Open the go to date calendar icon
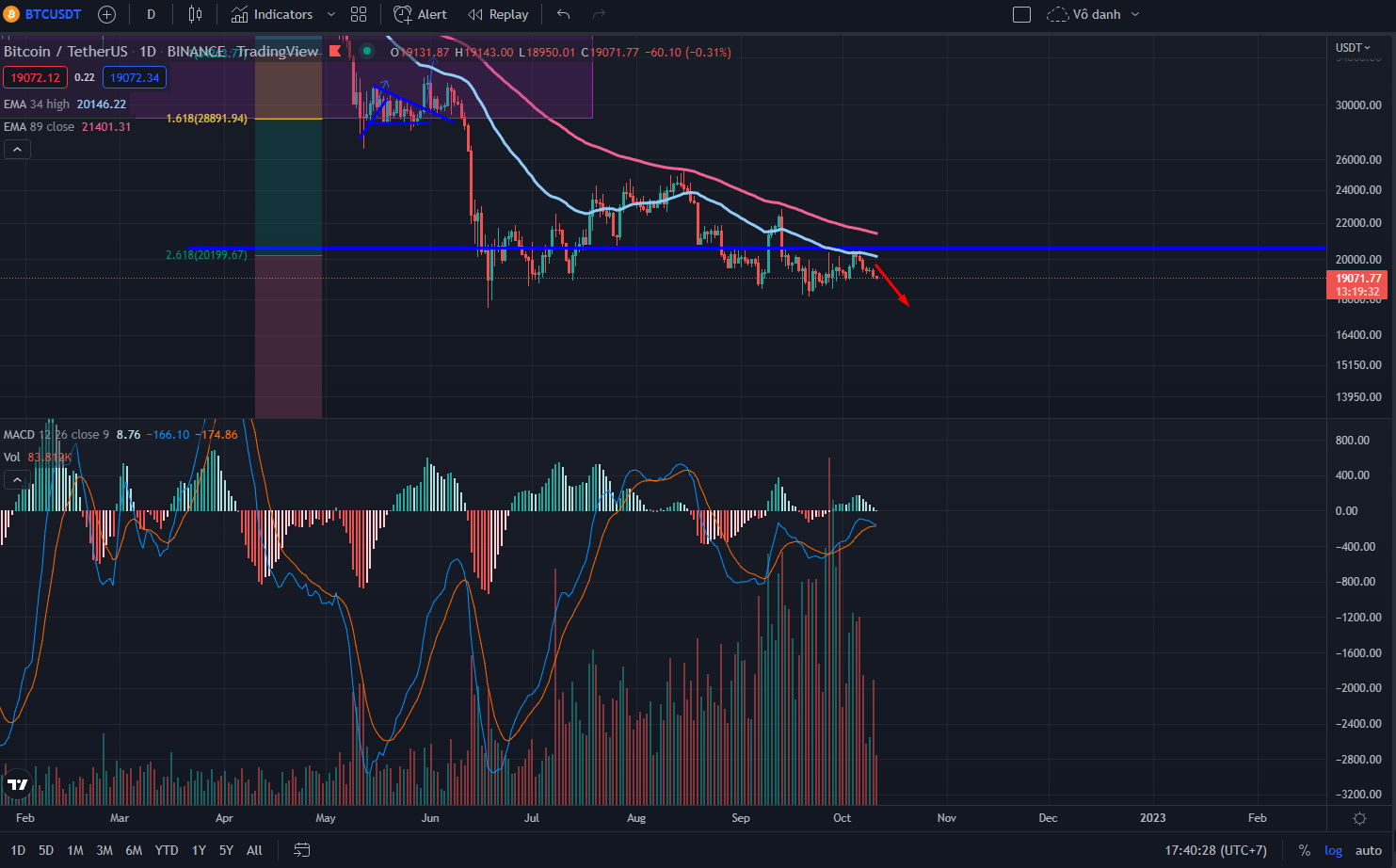1396x868 pixels. (301, 850)
